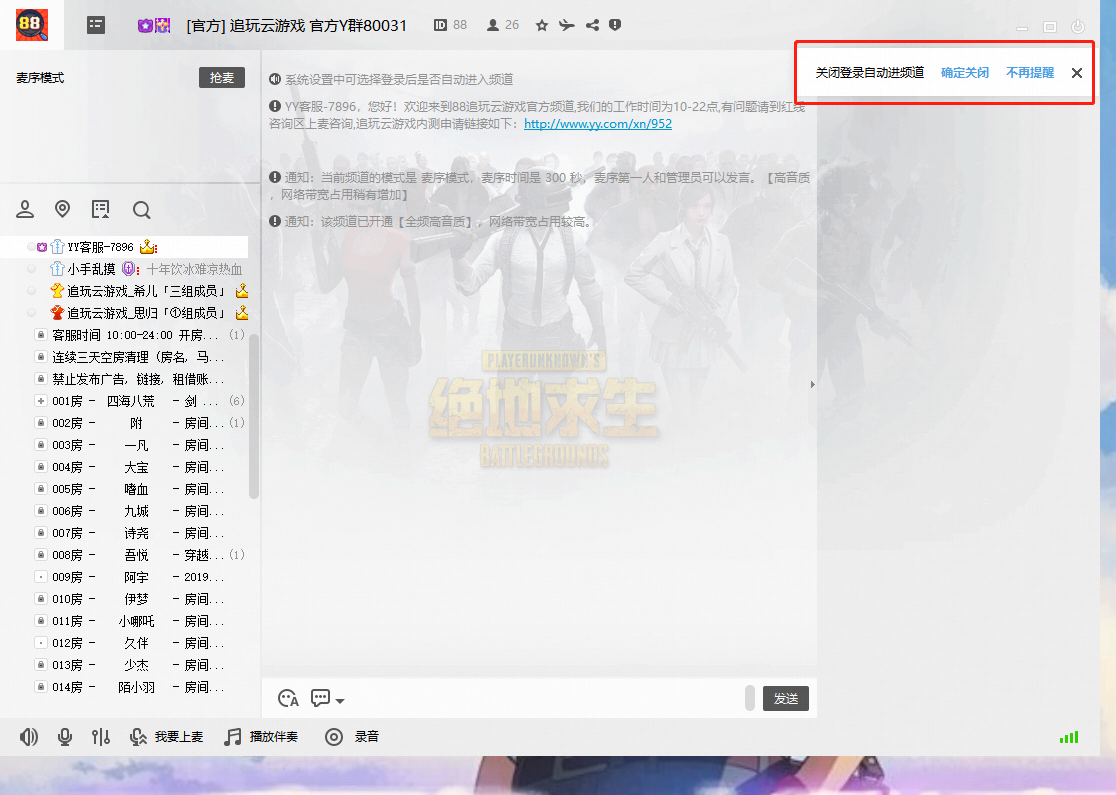Open the yy.com/xn/952 hyperlink
The image size is (1116, 795).
(598, 124)
